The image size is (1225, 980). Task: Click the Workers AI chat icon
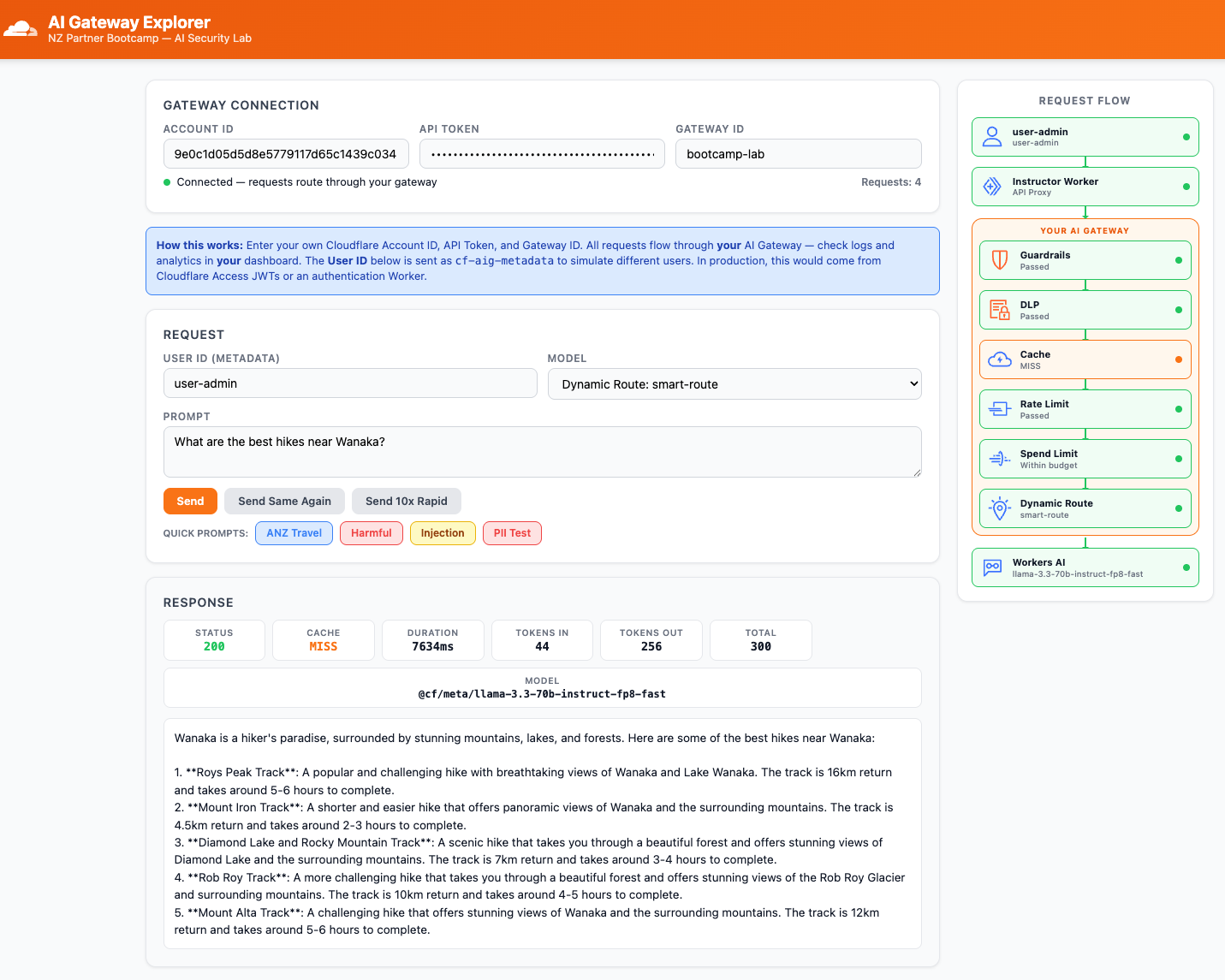992,567
